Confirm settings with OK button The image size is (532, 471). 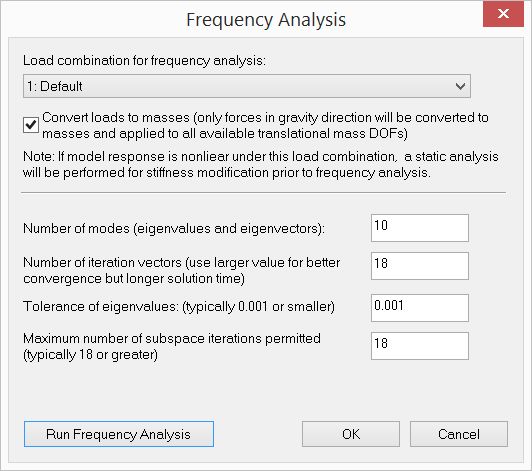tap(351, 434)
